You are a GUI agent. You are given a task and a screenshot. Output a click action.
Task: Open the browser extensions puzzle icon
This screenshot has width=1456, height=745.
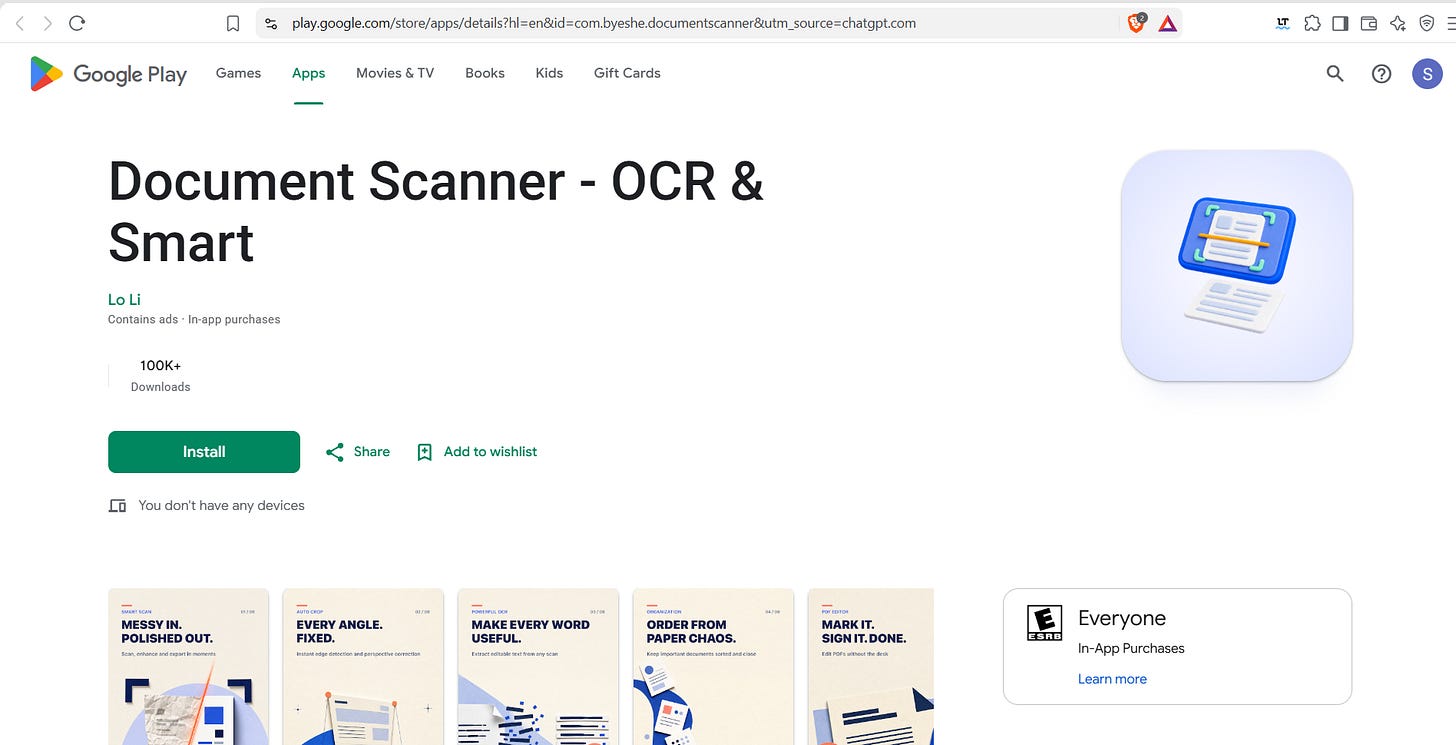coord(1312,23)
